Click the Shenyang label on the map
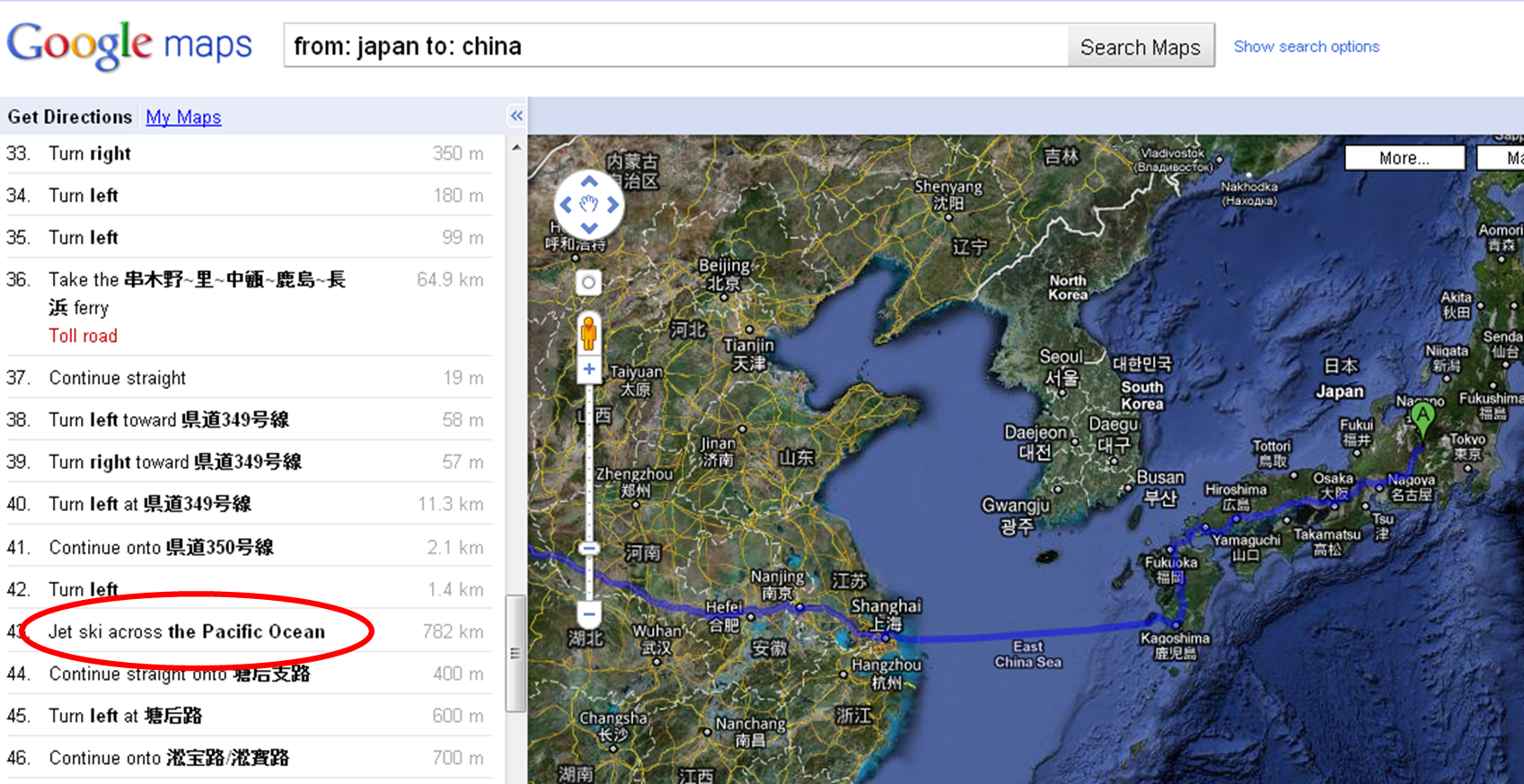Screen dimensions: 1524x784 pyautogui.click(x=948, y=194)
